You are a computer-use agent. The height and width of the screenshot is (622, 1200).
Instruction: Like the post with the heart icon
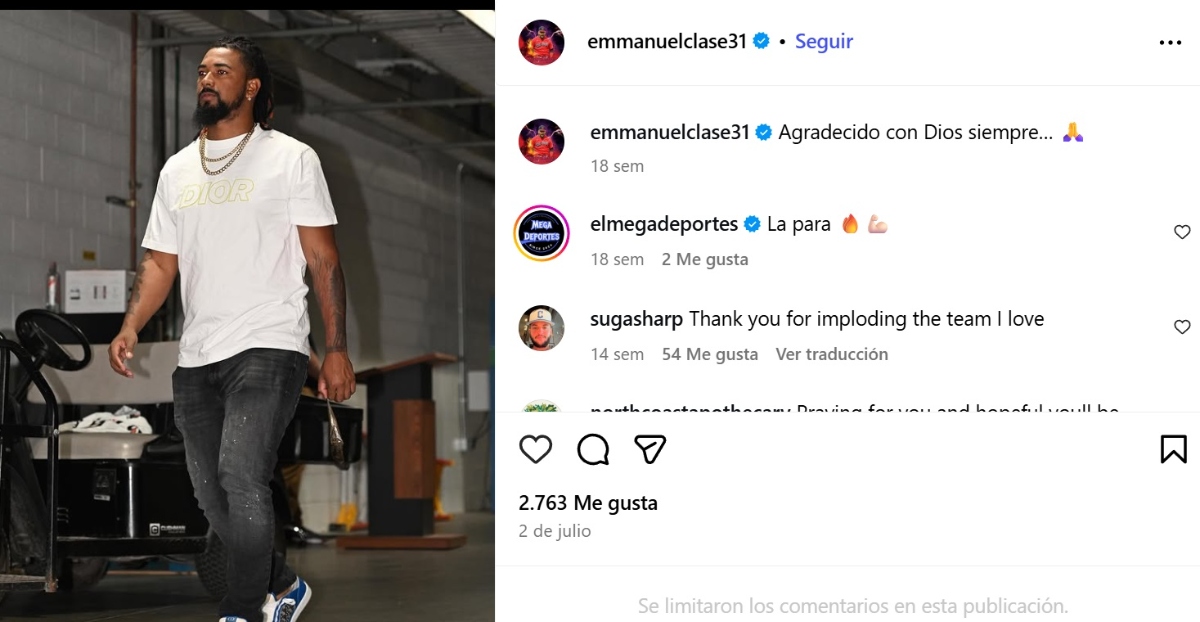pos(536,449)
